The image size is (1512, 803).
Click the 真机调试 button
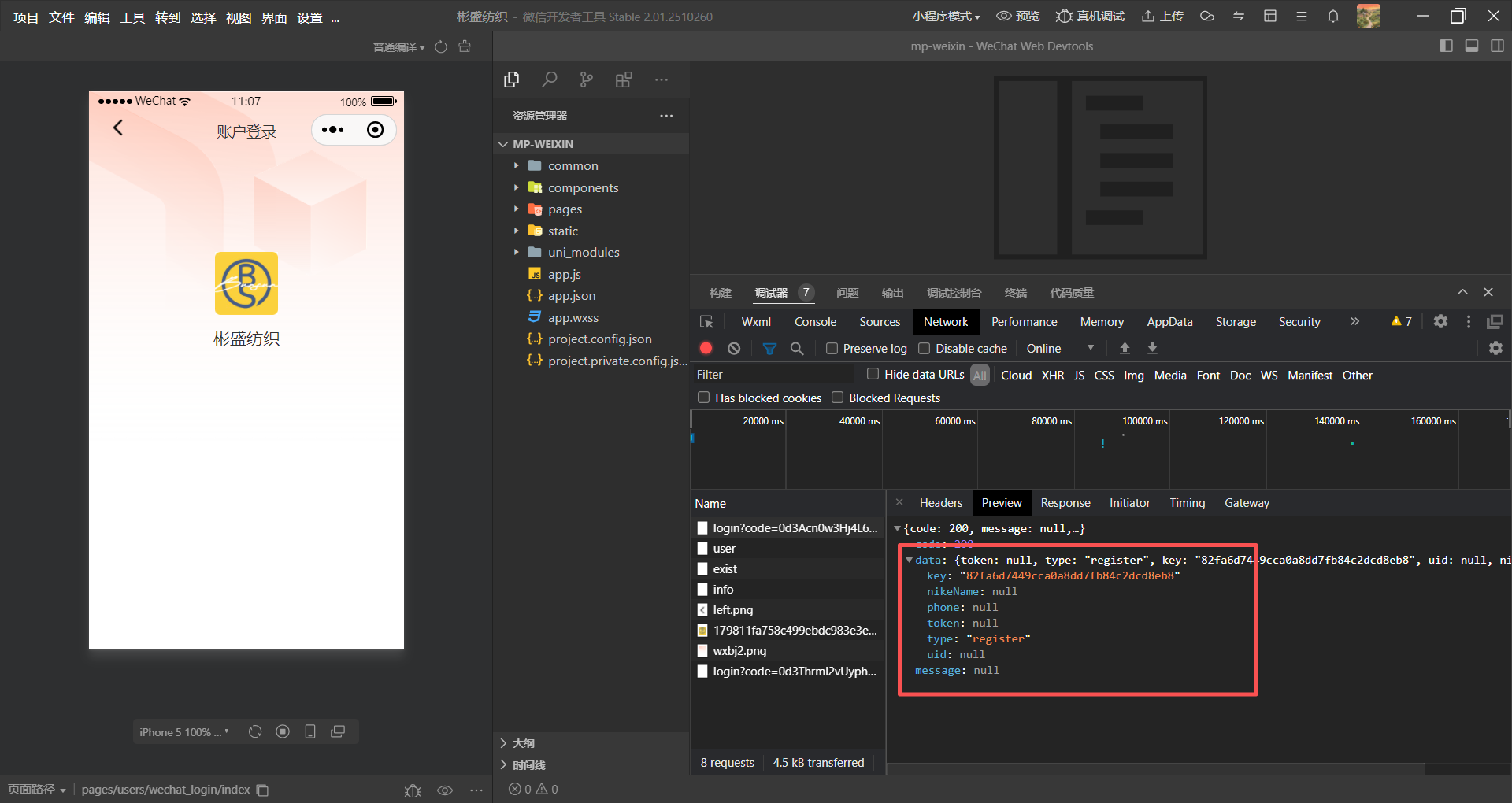coord(1091,17)
